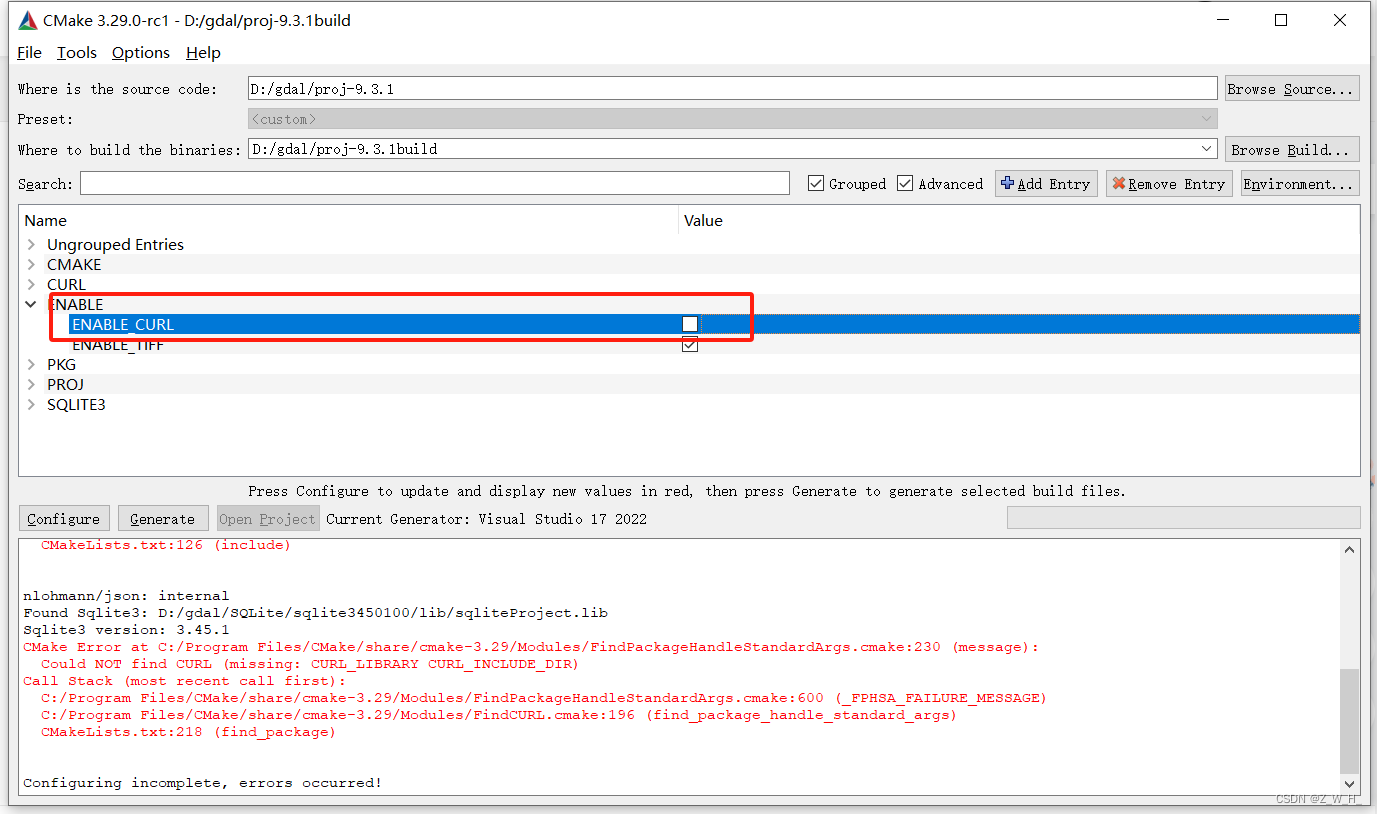1377x814 pixels.
Task: Click the Browse Source button
Action: click(x=1292, y=89)
